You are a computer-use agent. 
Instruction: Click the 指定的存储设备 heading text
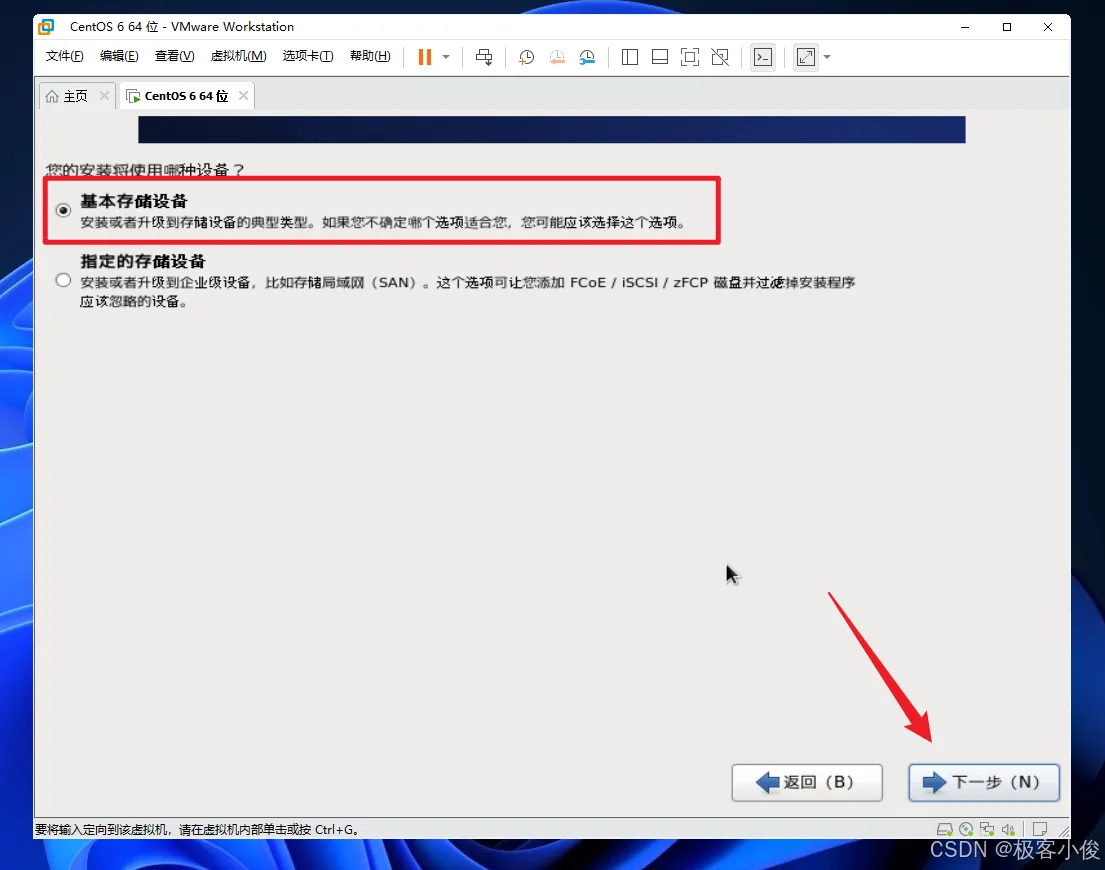(142, 261)
